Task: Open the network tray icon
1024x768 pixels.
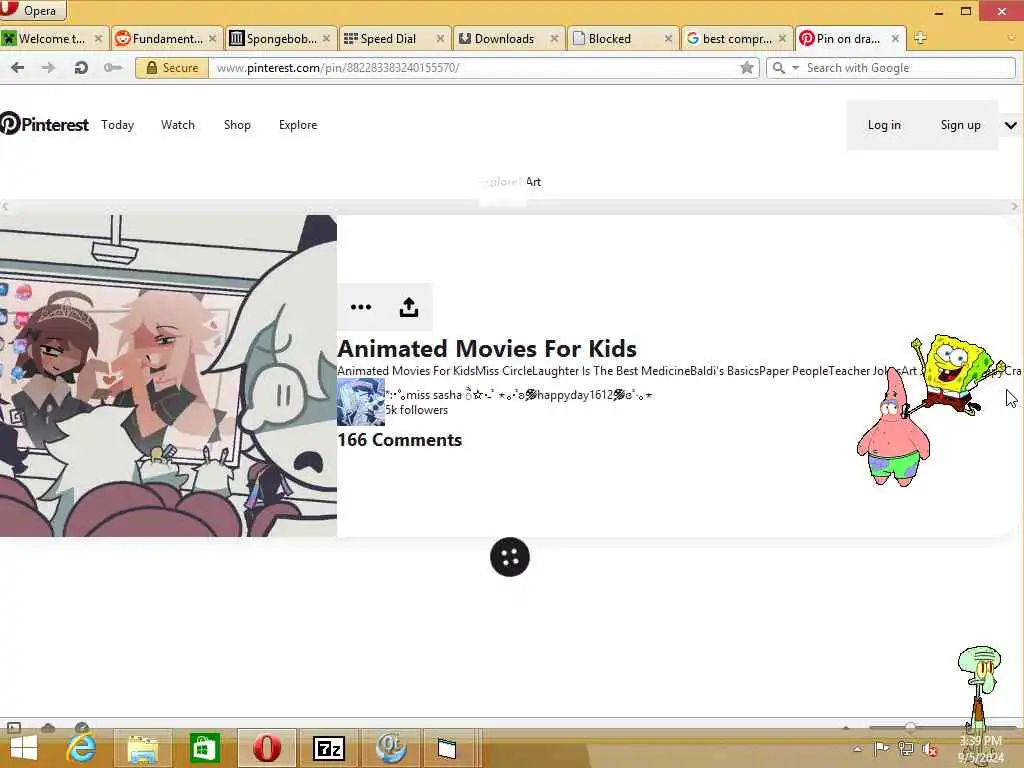Action: coord(906,748)
